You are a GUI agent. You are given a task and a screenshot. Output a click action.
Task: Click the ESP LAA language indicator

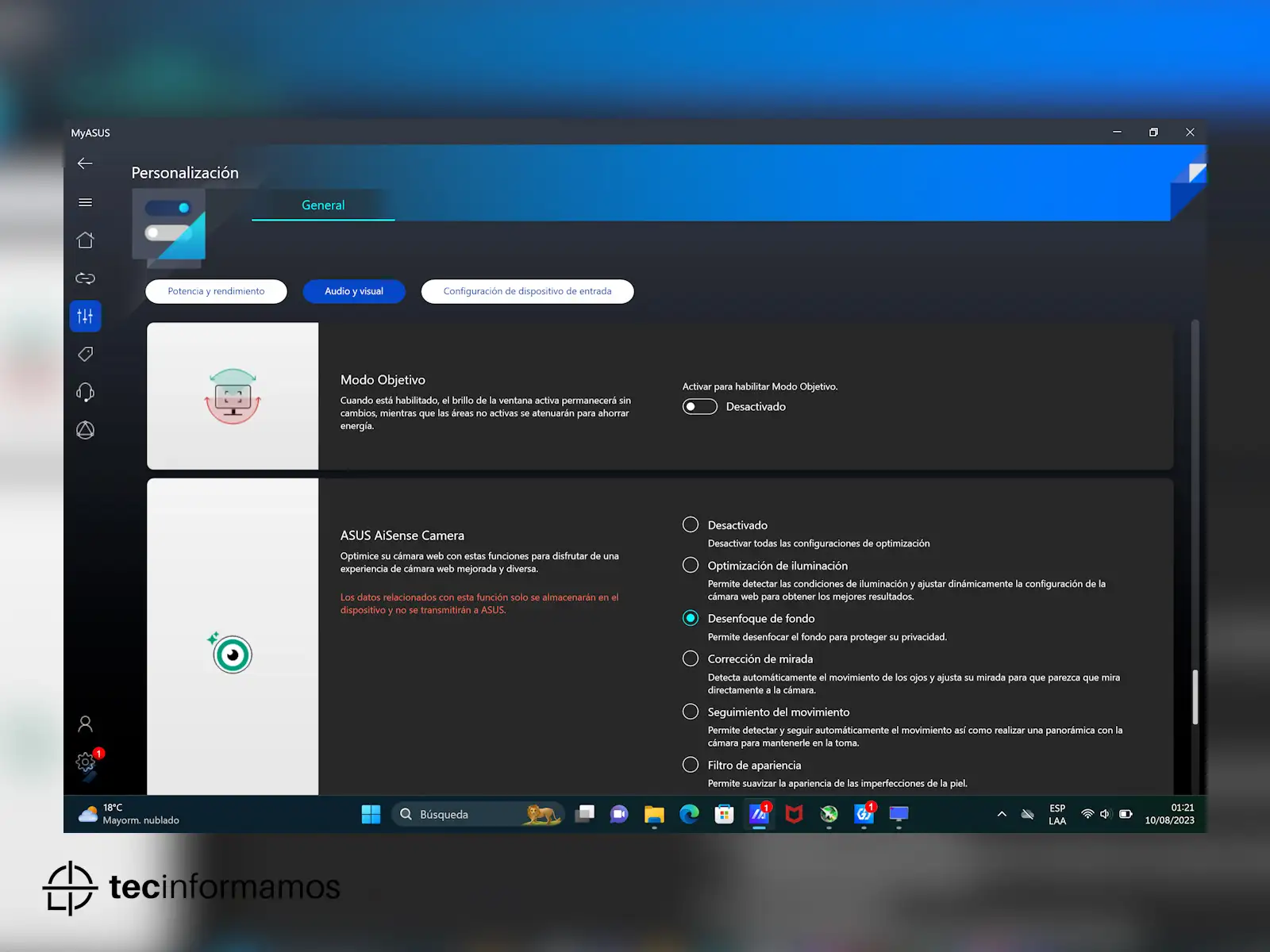point(1057,814)
